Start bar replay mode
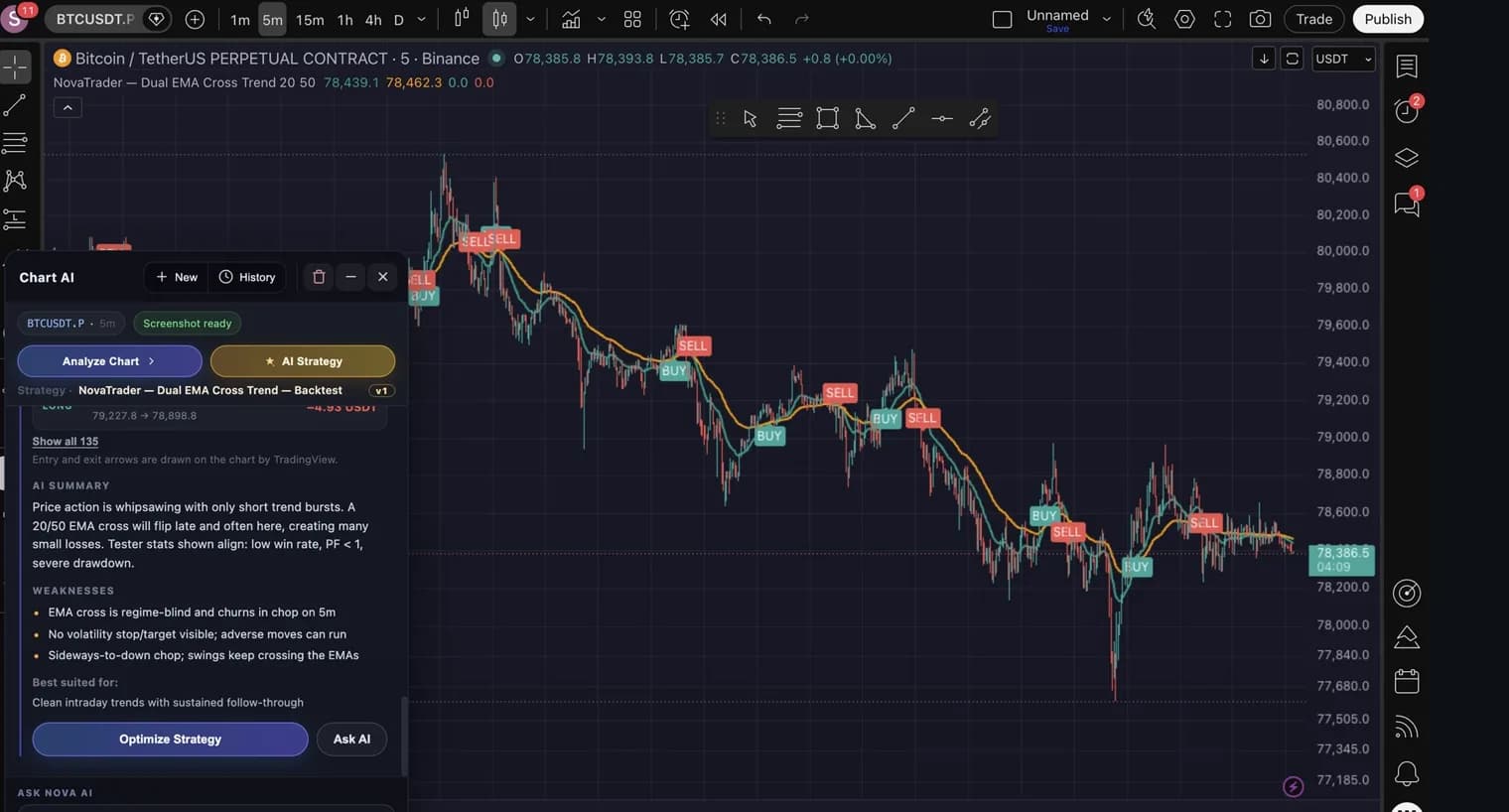 pos(718,19)
